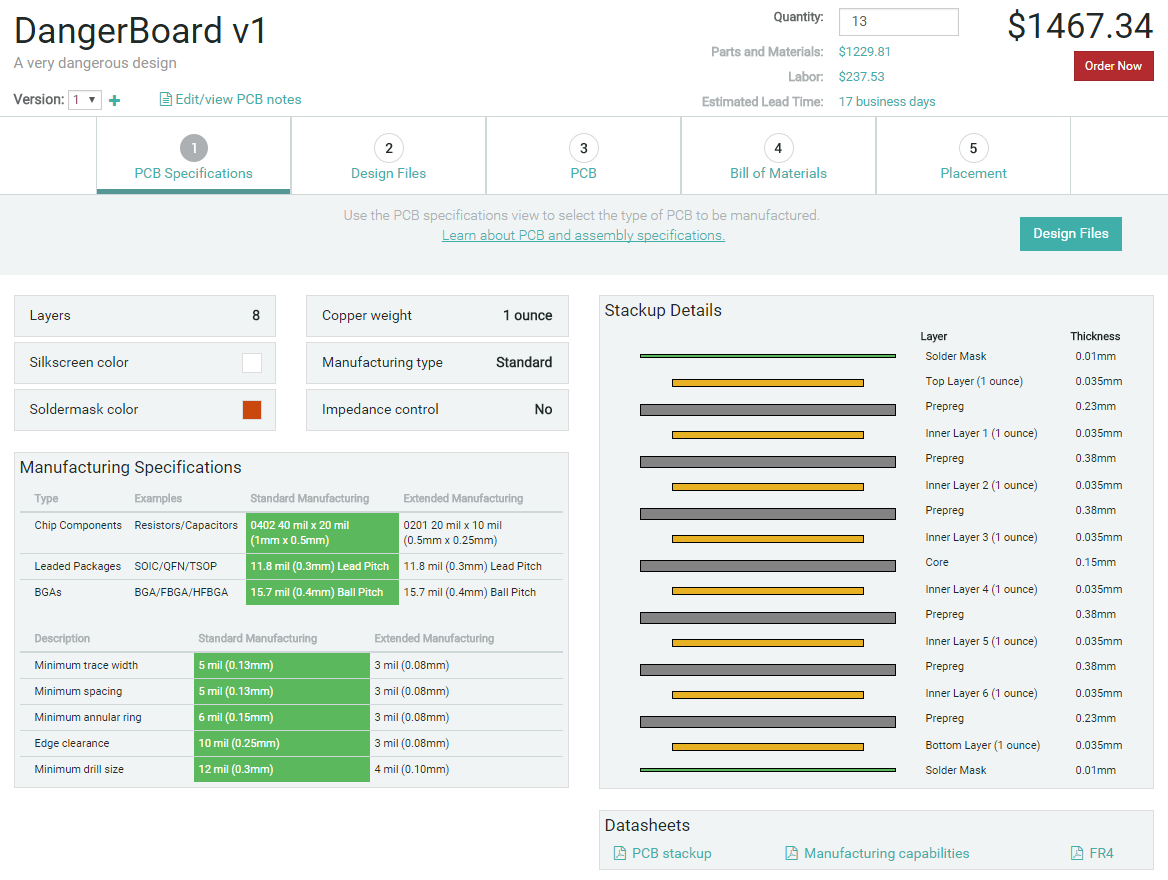The height and width of the screenshot is (880, 1168).
Task: Click the Edit/view PCB notes document icon
Action: click(166, 100)
